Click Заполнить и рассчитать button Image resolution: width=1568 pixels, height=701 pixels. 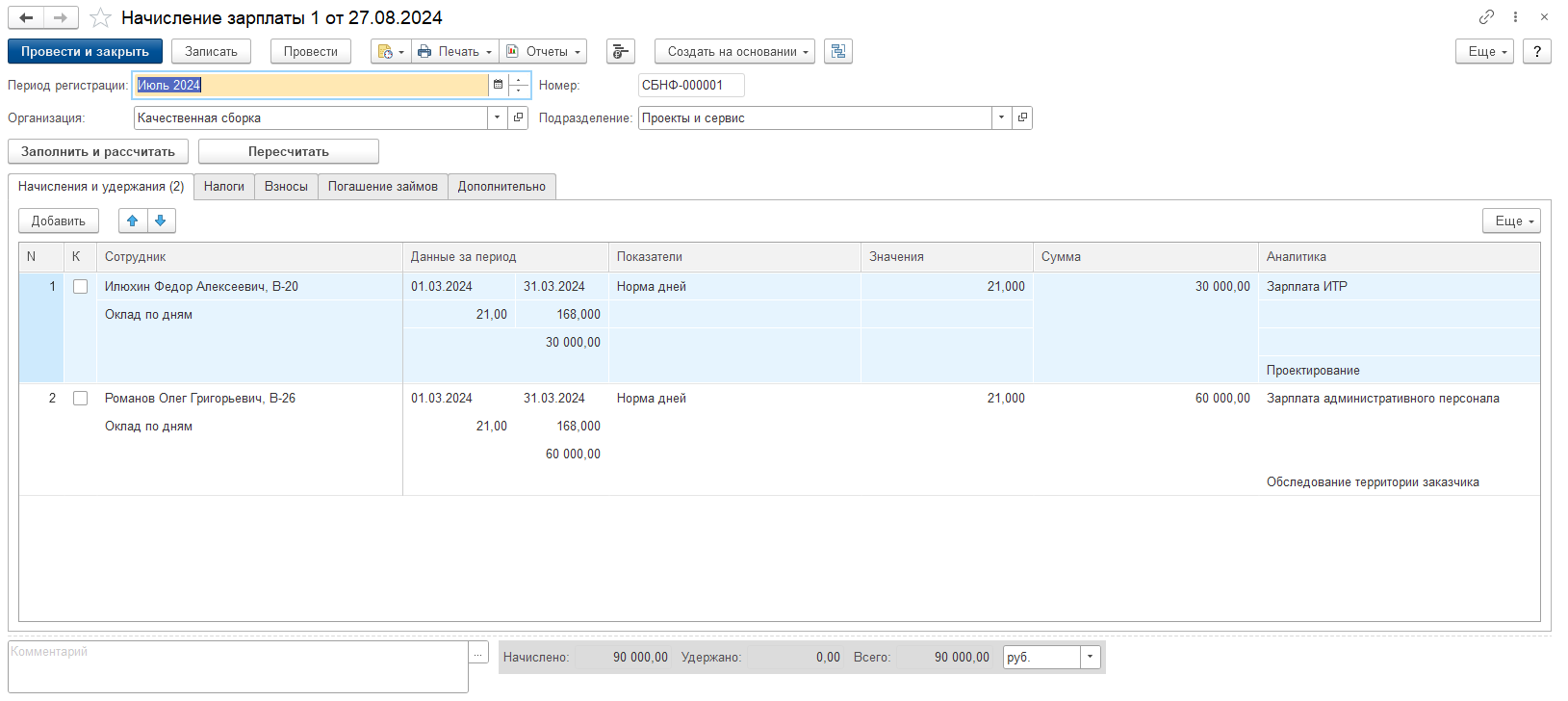(98, 151)
